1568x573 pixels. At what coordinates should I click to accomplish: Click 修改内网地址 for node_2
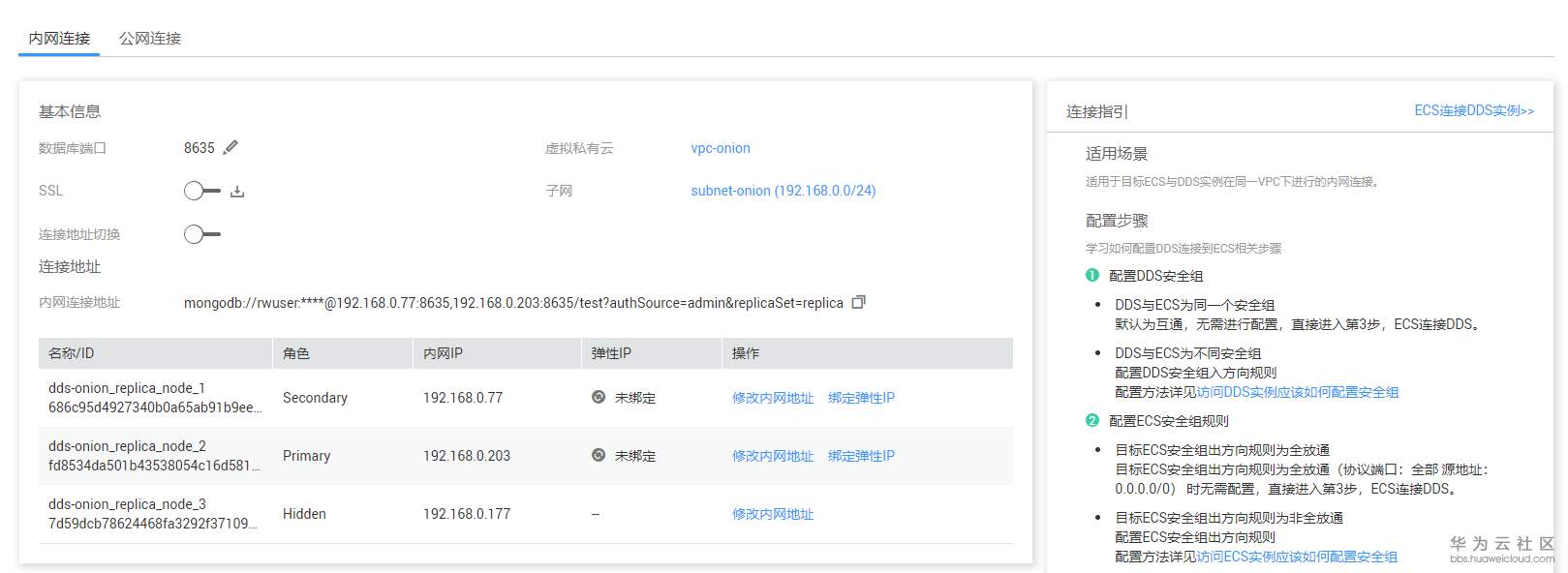tap(773, 456)
